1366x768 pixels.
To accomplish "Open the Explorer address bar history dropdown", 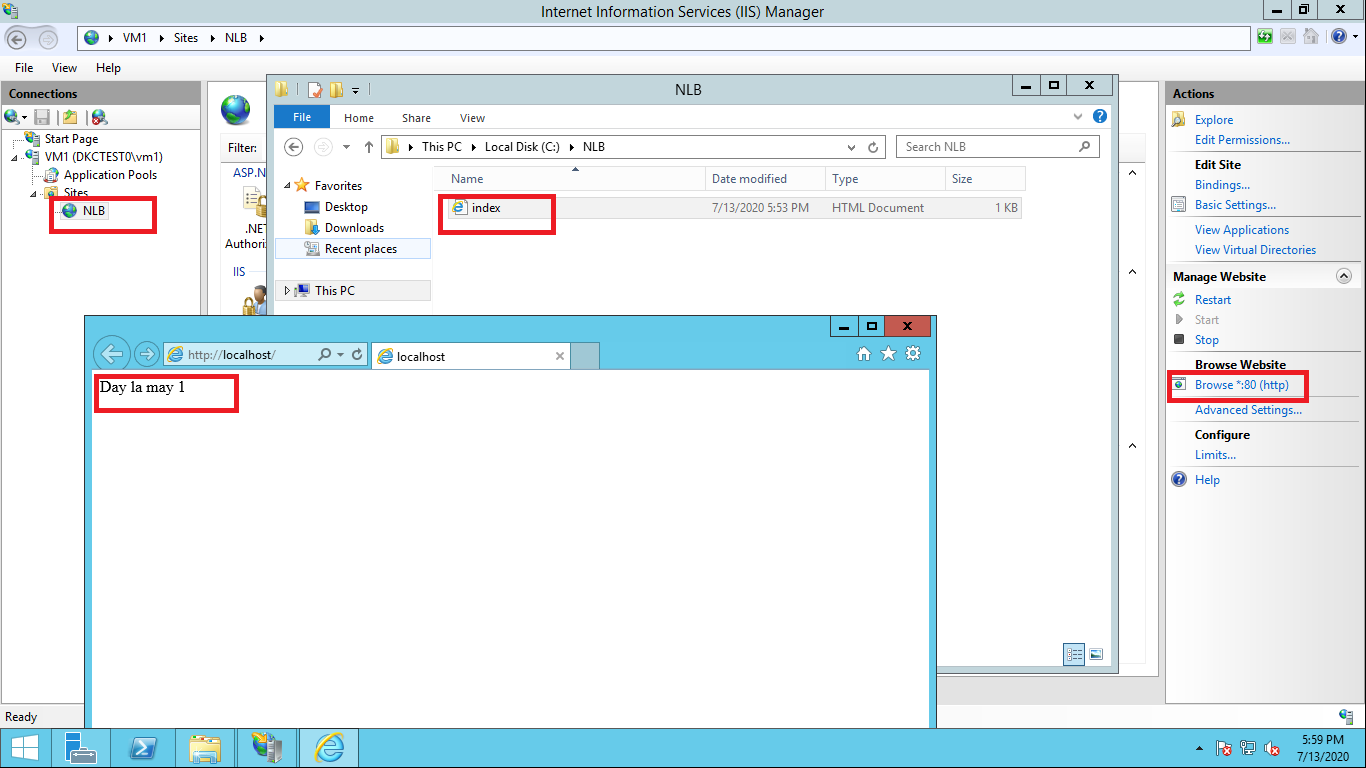I will coord(852,147).
